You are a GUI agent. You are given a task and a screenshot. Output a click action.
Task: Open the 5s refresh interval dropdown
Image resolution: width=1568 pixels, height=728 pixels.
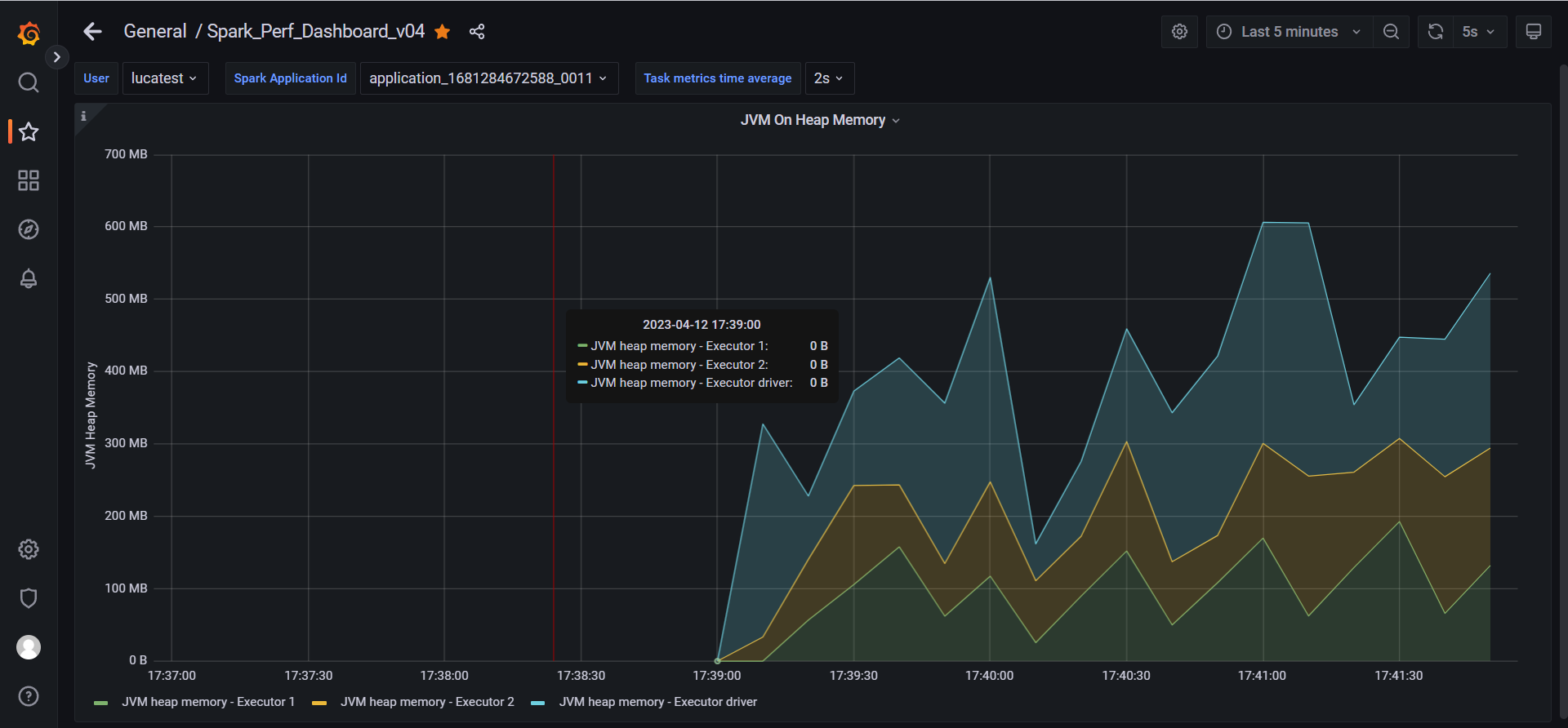pos(1479,32)
